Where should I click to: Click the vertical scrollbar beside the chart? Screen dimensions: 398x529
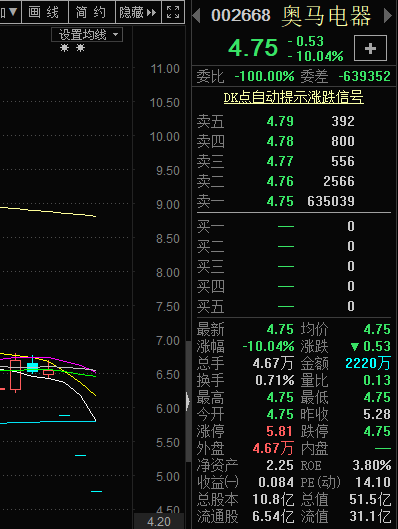(188, 401)
